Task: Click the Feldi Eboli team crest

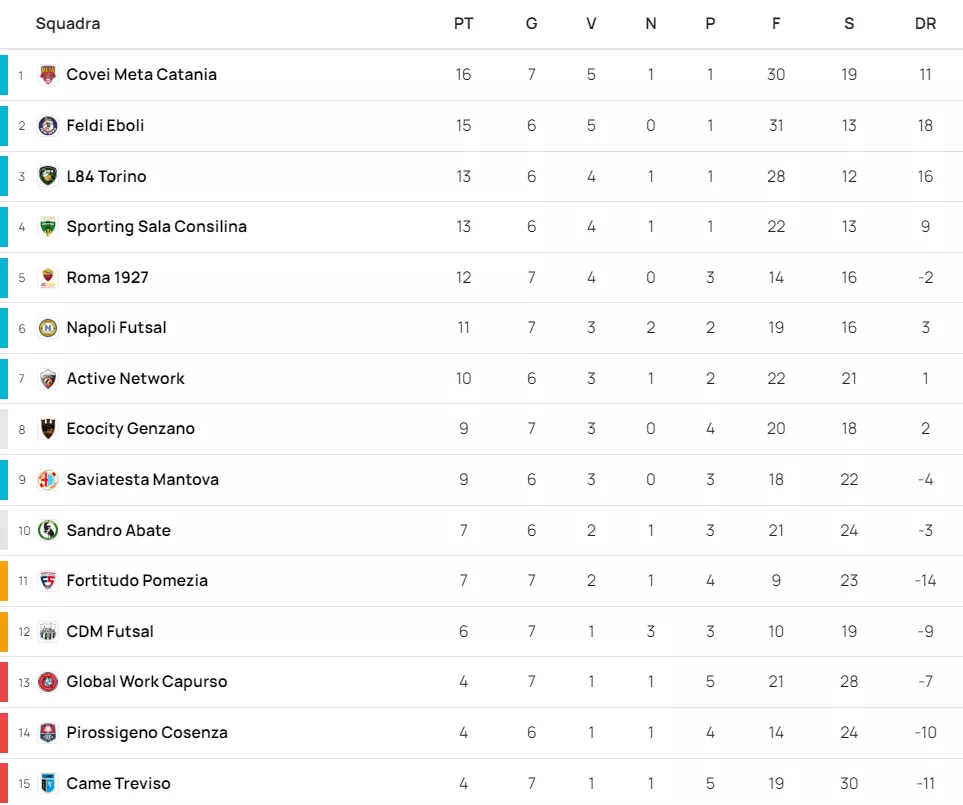Action: click(48, 126)
